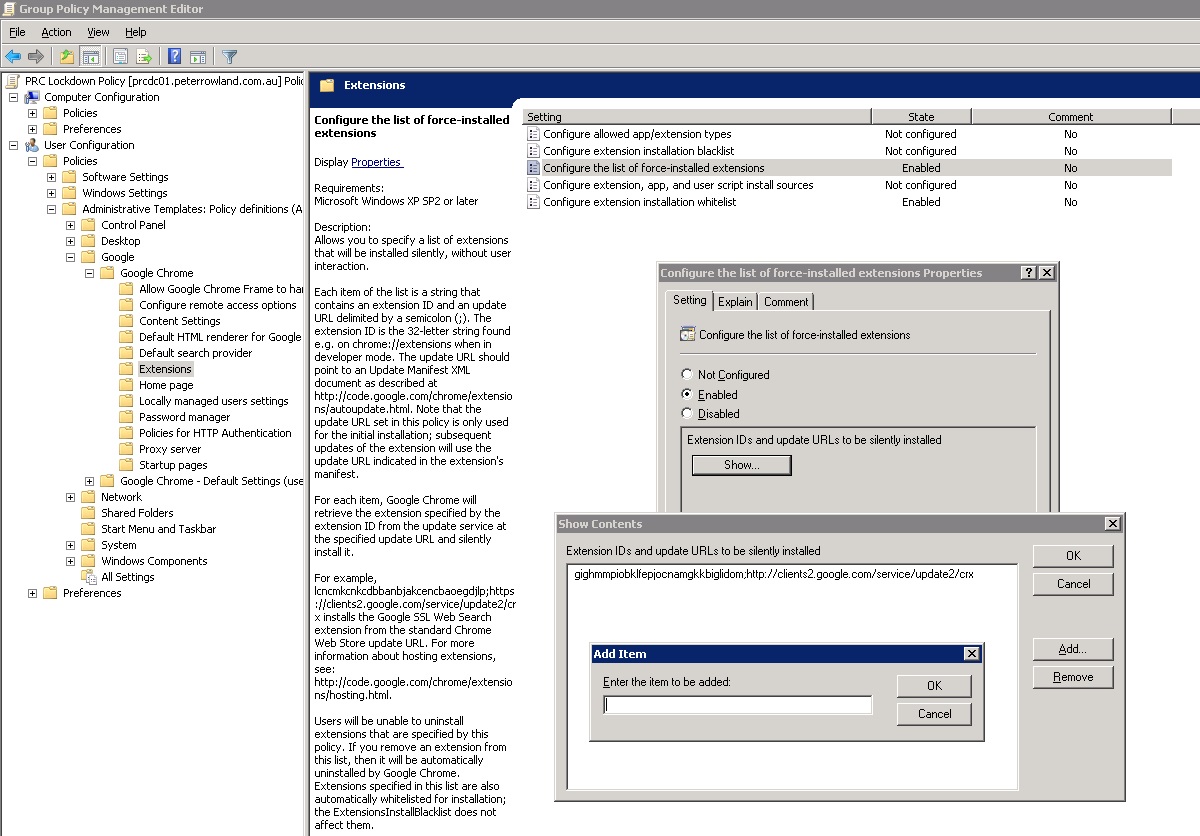Click the Filter toolbar icon
Screen dimensions: 1200x836
pos(228,56)
